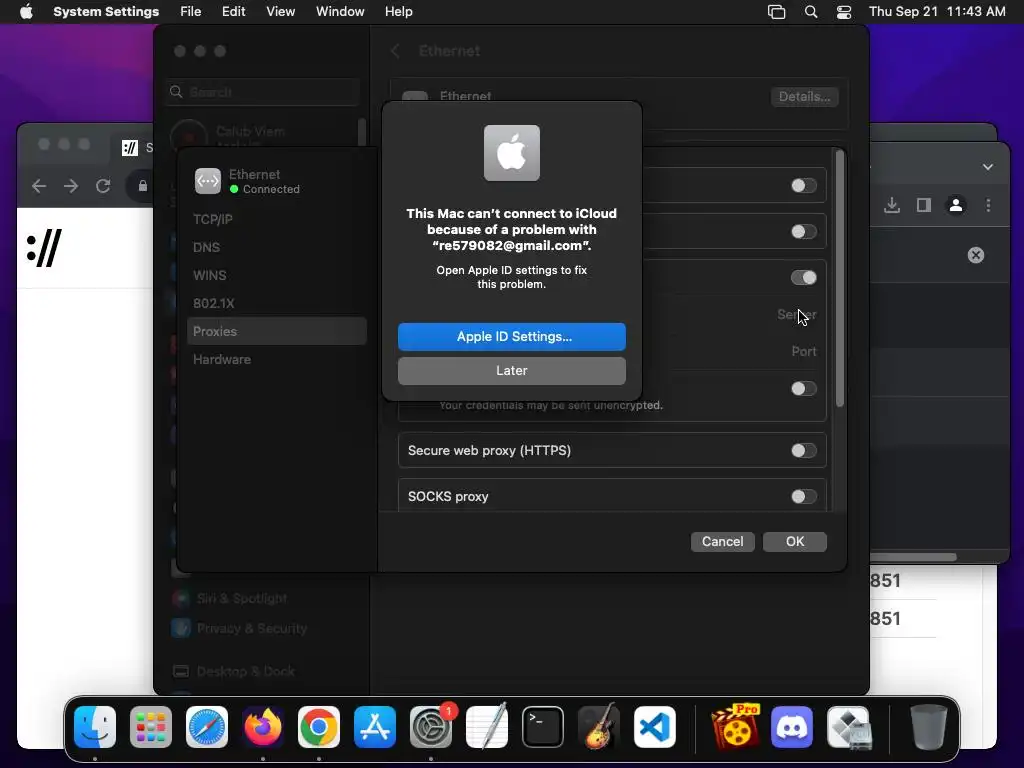This screenshot has width=1024, height=768.
Task: Open the File menu
Action: tap(191, 12)
